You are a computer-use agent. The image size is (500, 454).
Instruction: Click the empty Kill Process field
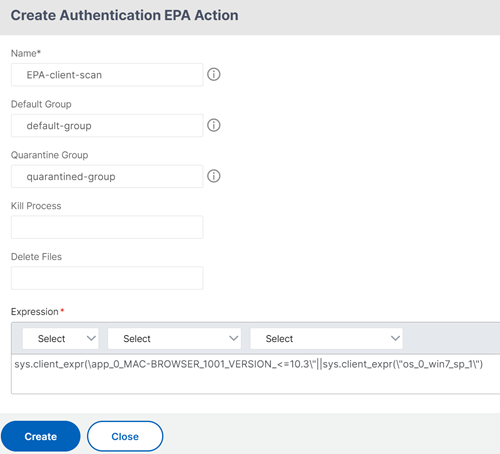107,227
